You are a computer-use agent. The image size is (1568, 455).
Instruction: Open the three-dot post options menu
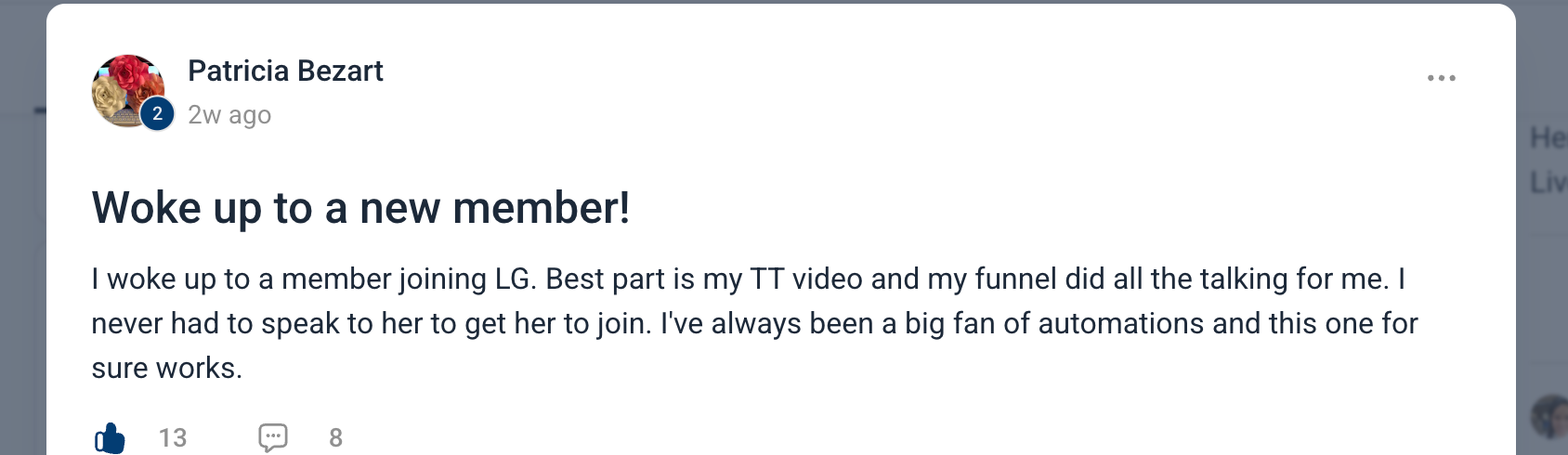click(1441, 78)
